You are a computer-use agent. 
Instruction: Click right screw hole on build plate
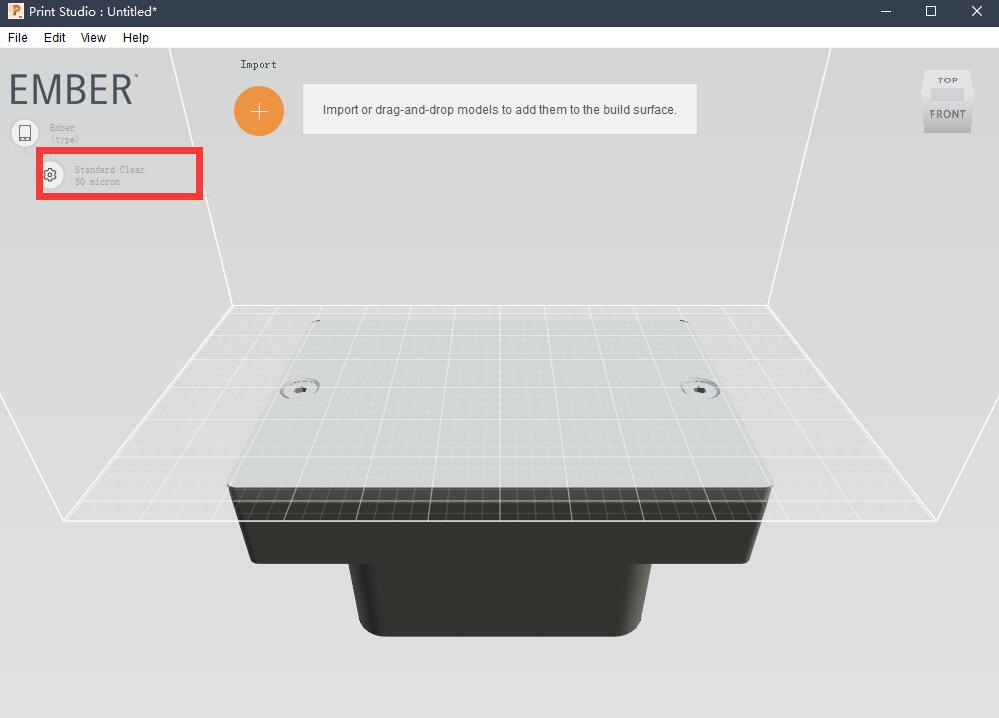click(x=699, y=387)
